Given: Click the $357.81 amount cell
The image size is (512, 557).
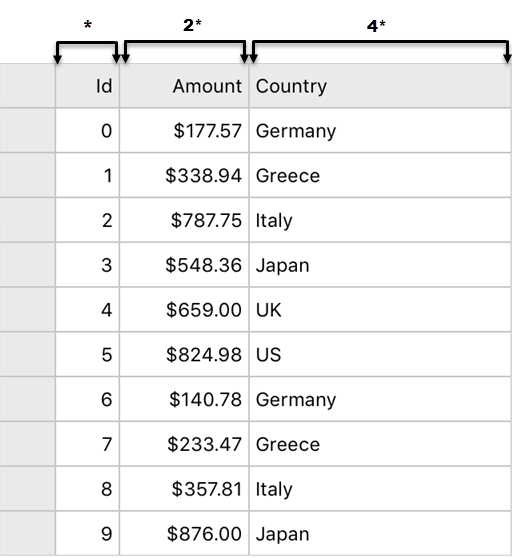Looking at the screenshot, I should [x=184, y=488].
